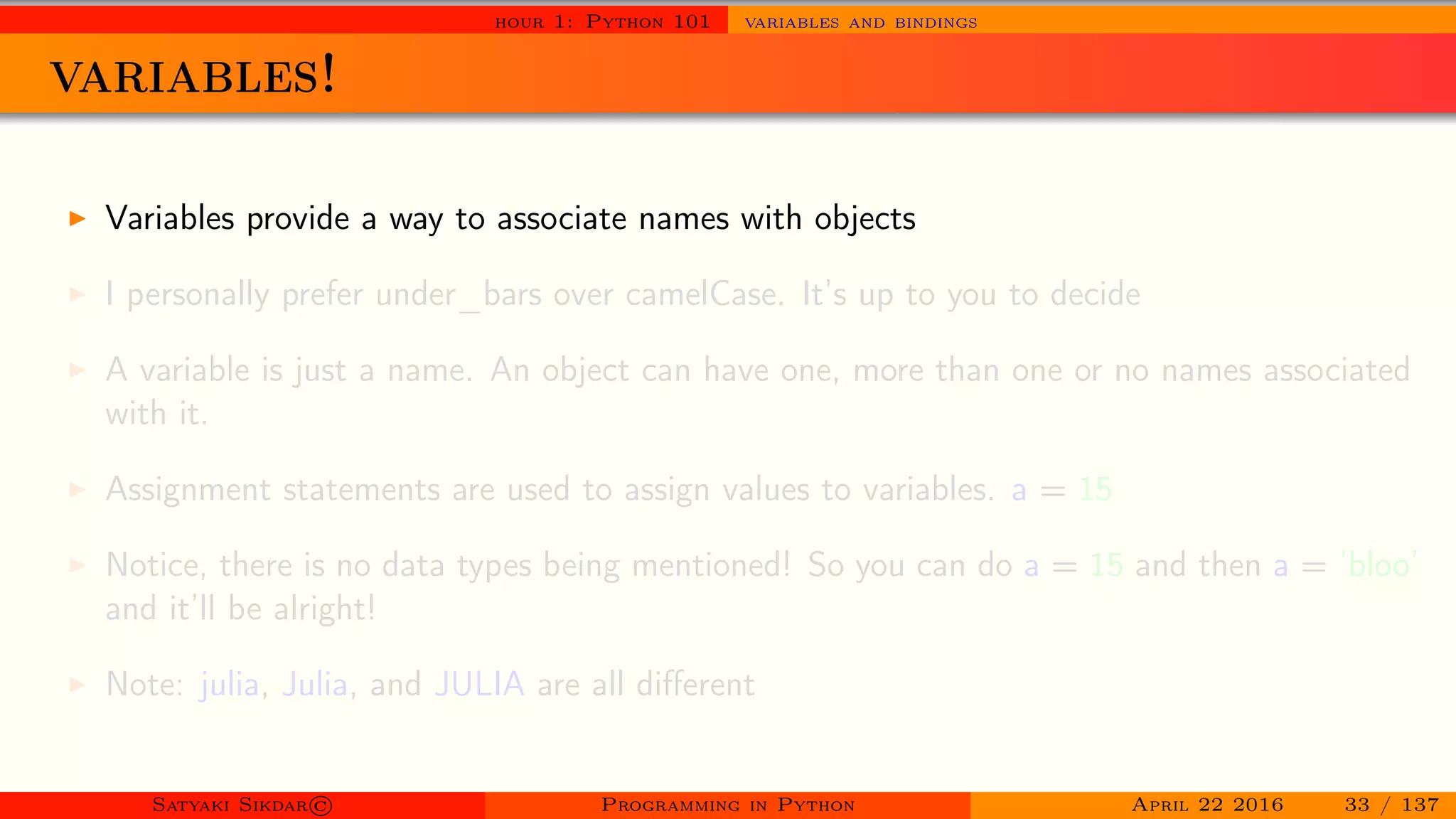Click the orange bullet before 'Variables provide a way'
1456x819 pixels.
[x=77, y=218]
